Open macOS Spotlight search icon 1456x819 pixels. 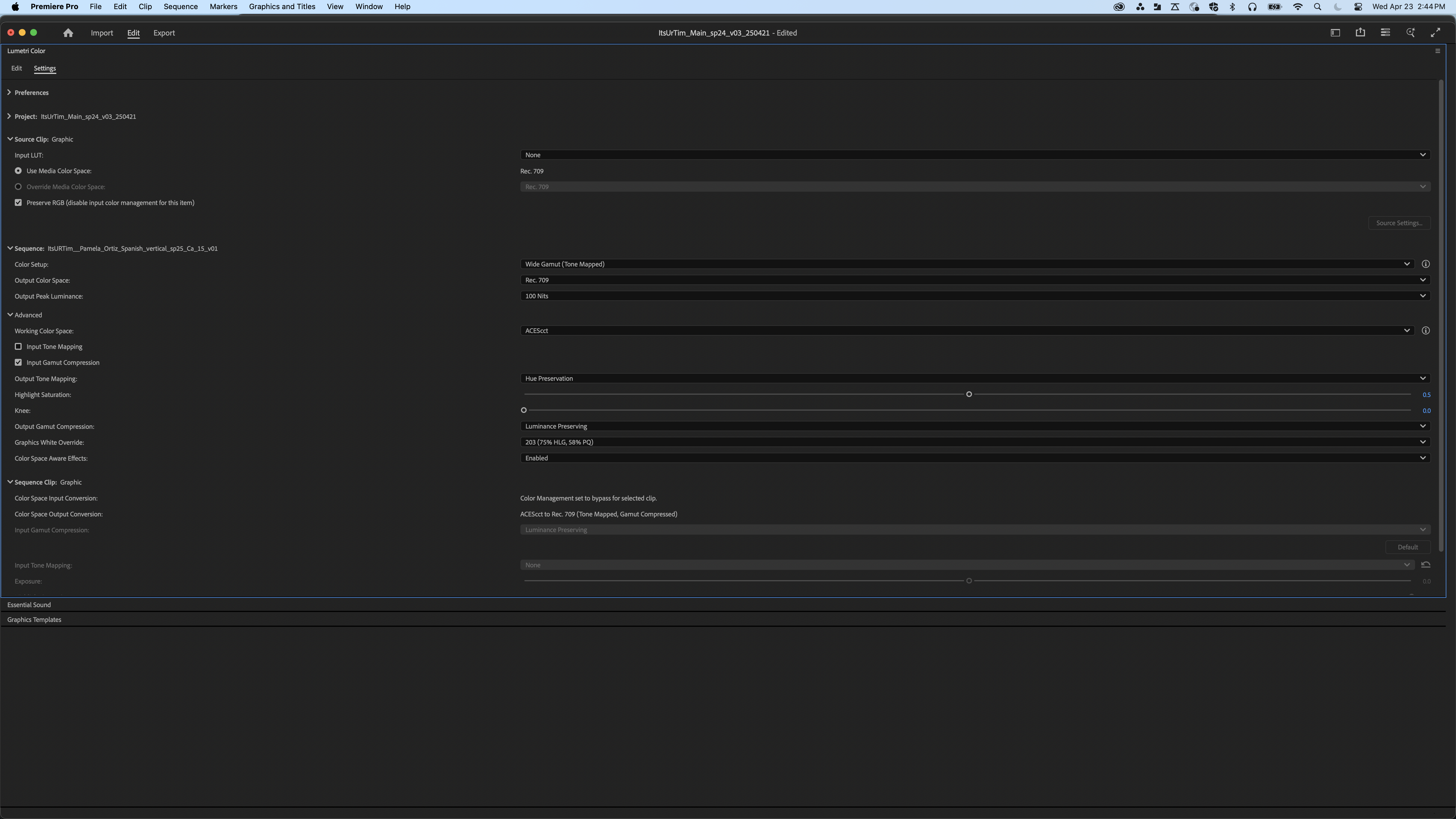1318,7
